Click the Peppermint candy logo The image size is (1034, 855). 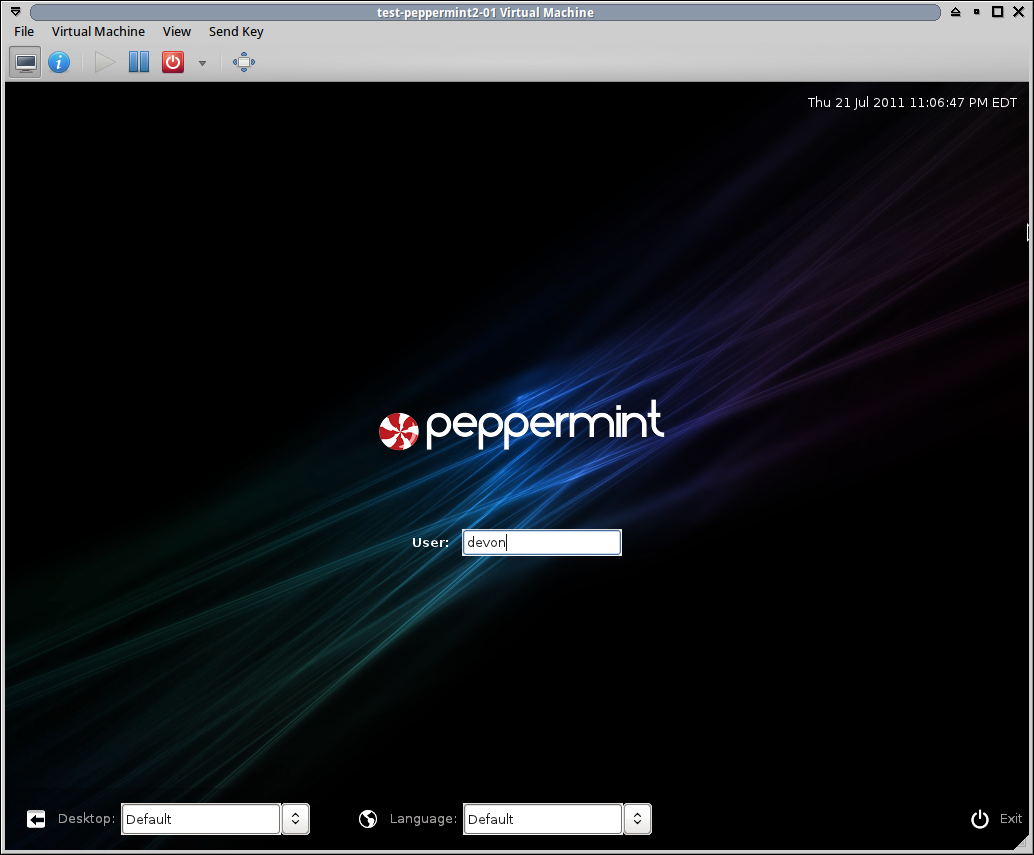pos(398,431)
